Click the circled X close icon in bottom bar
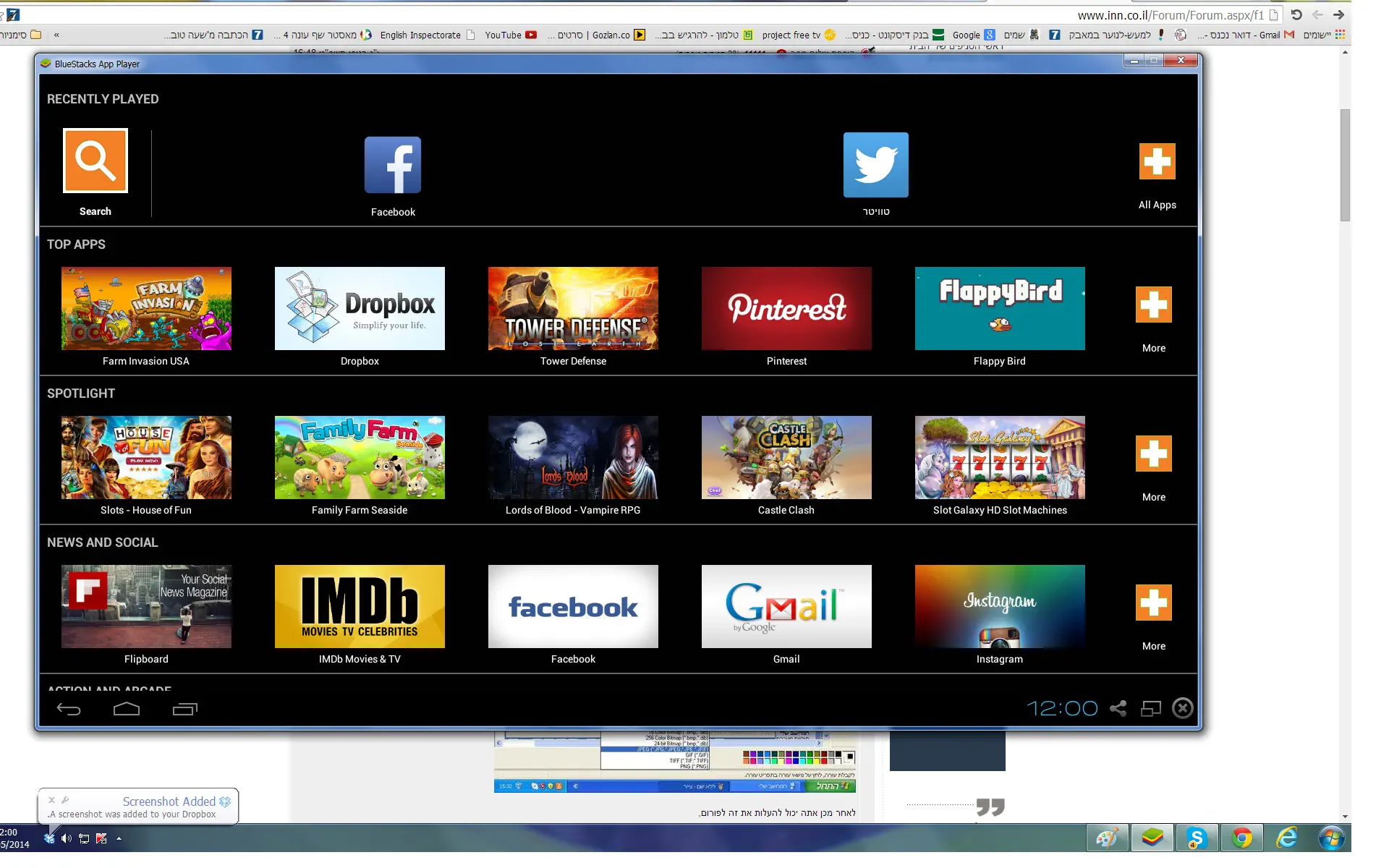The height and width of the screenshot is (868, 1389). [x=1183, y=708]
